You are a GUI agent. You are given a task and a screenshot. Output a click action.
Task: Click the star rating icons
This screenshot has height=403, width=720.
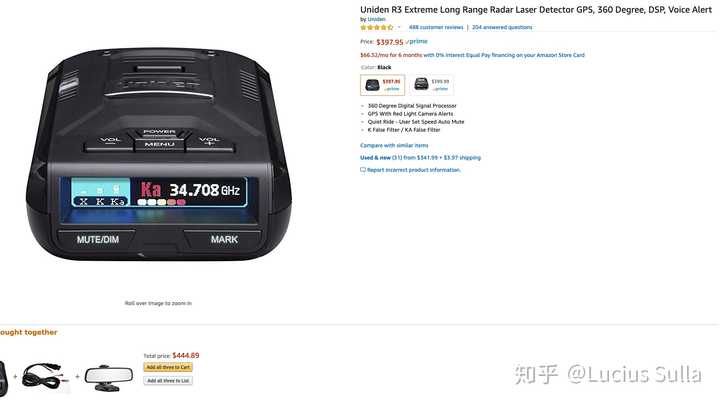[377, 28]
